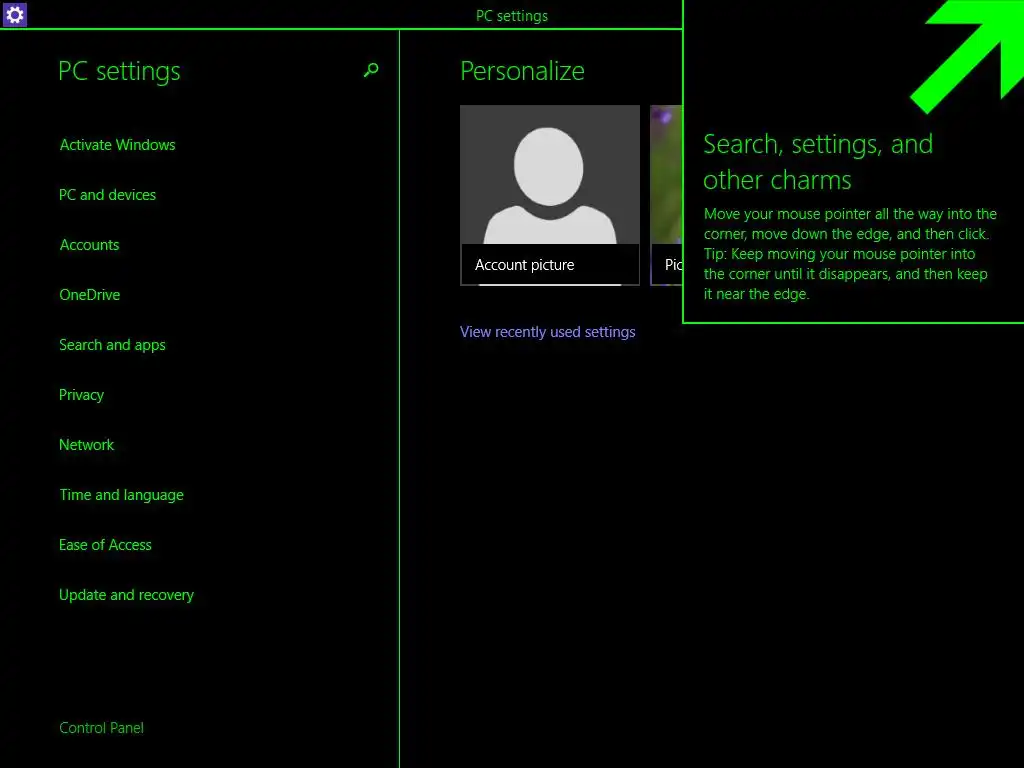Viewport: 1024px width, 768px height.
Task: Open Privacy settings
Action: click(x=81, y=395)
